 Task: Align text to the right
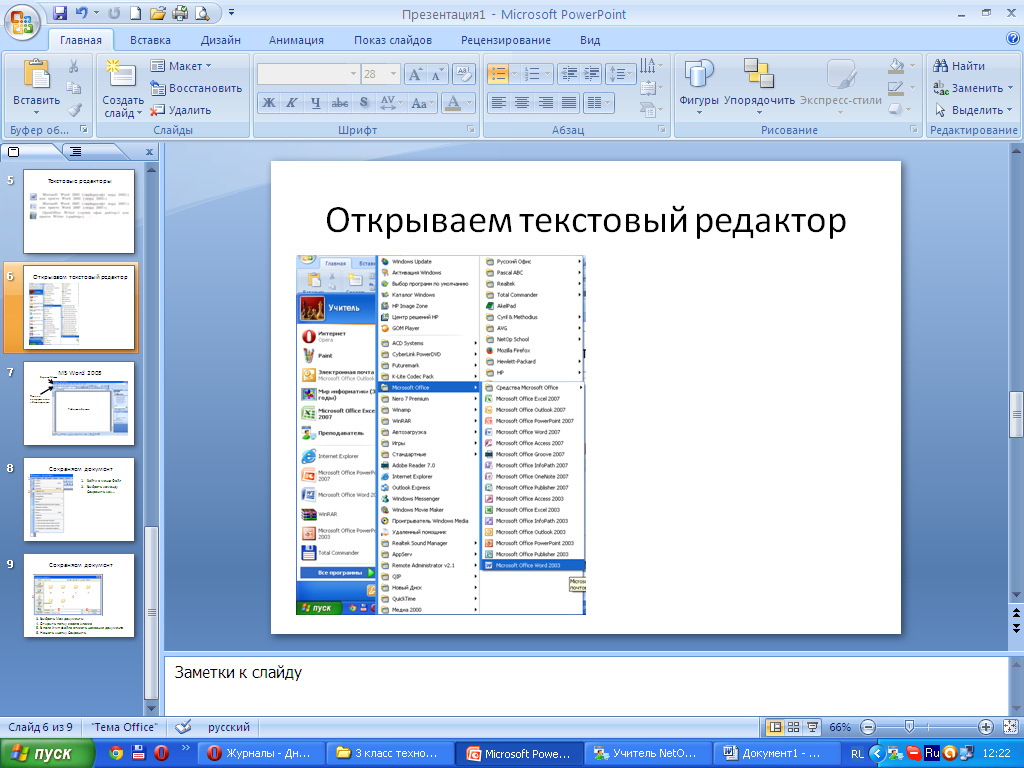(x=545, y=103)
